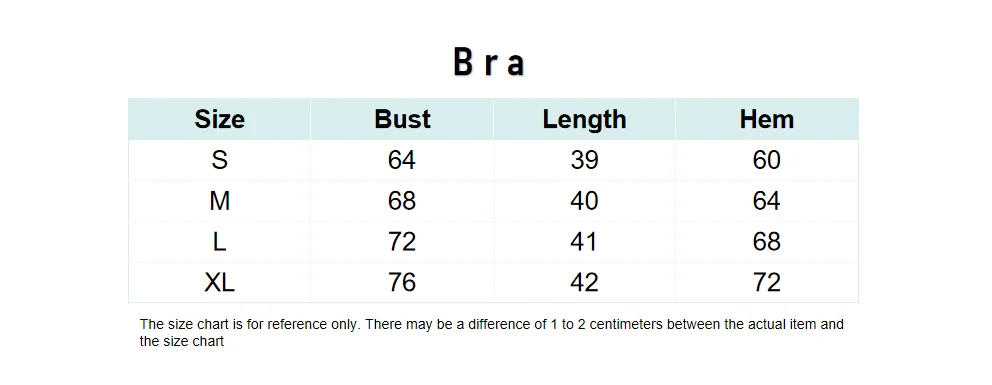
Task: Click the length value 42 for XL
Action: [x=585, y=283]
